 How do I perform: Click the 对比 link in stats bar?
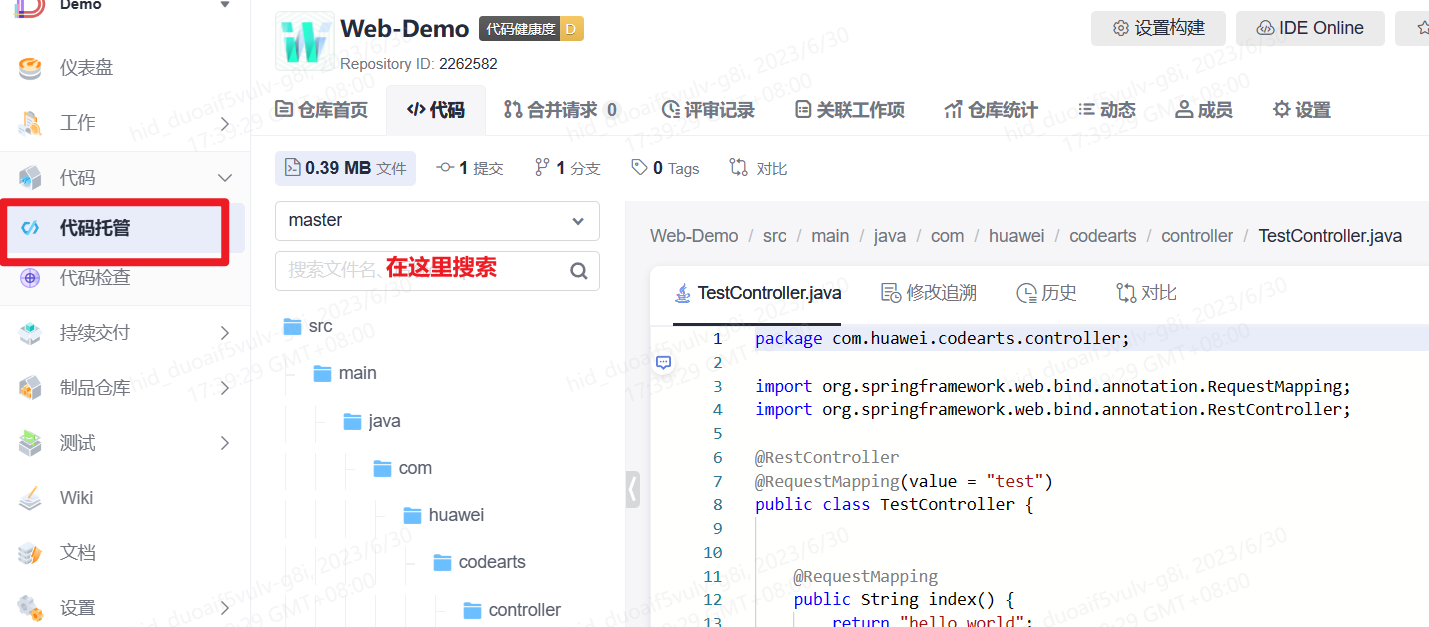(758, 168)
